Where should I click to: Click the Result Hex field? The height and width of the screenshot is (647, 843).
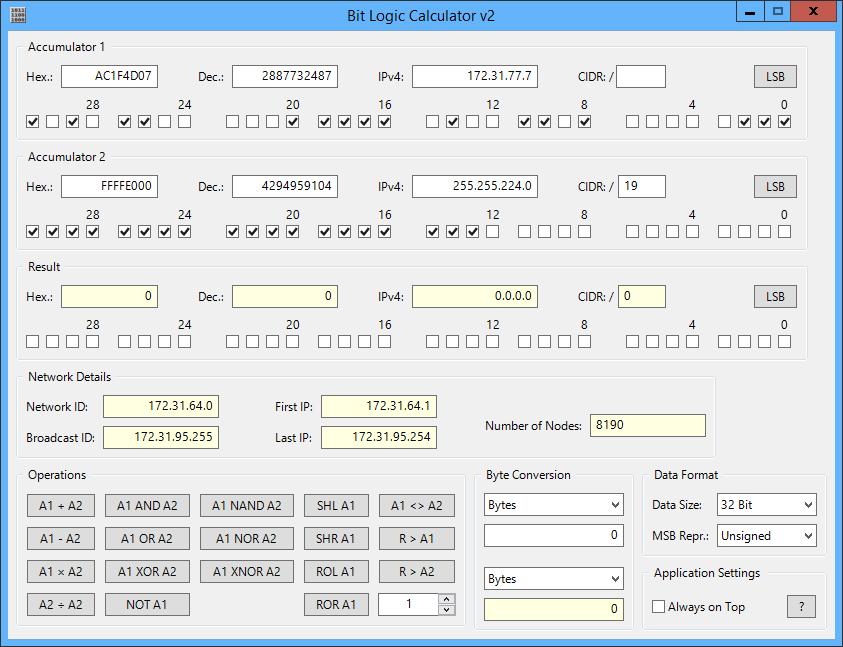(x=110, y=296)
